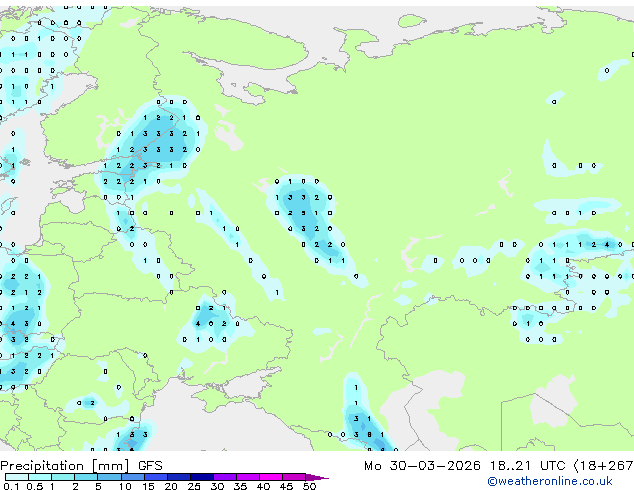Click the '50' legend scale label

[x=309, y=486]
